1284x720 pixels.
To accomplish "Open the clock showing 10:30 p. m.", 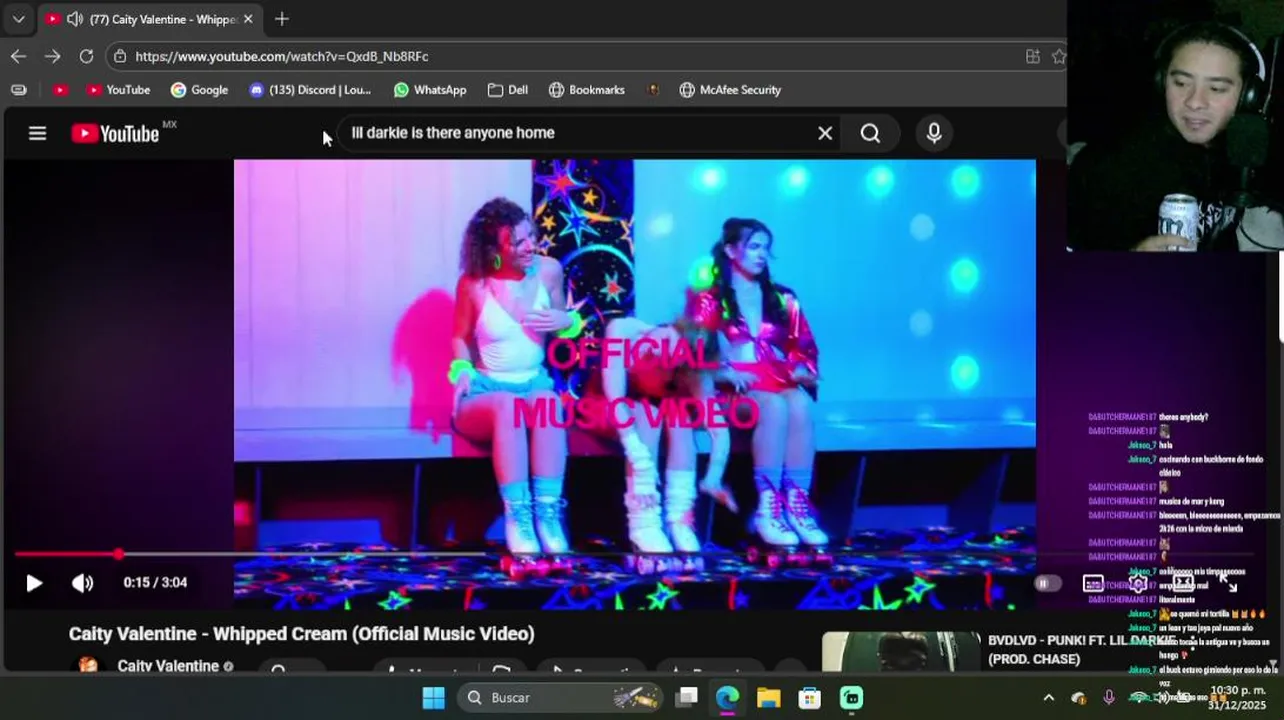I will 1237,697.
